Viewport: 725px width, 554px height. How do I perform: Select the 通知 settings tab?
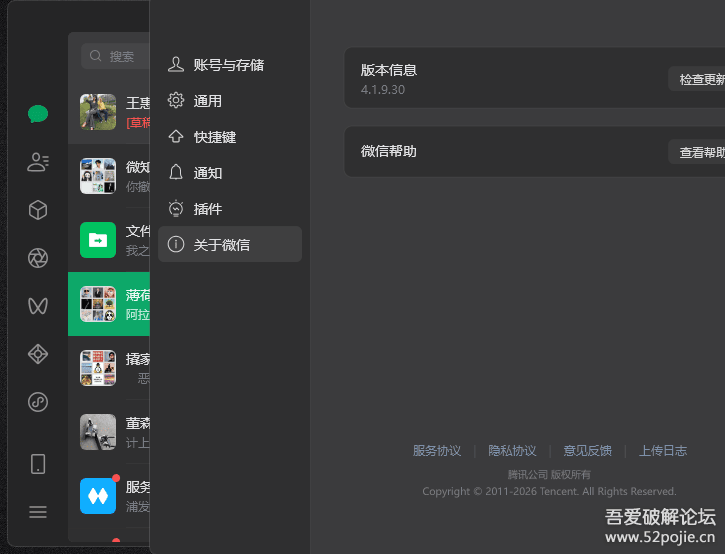[x=230, y=172]
